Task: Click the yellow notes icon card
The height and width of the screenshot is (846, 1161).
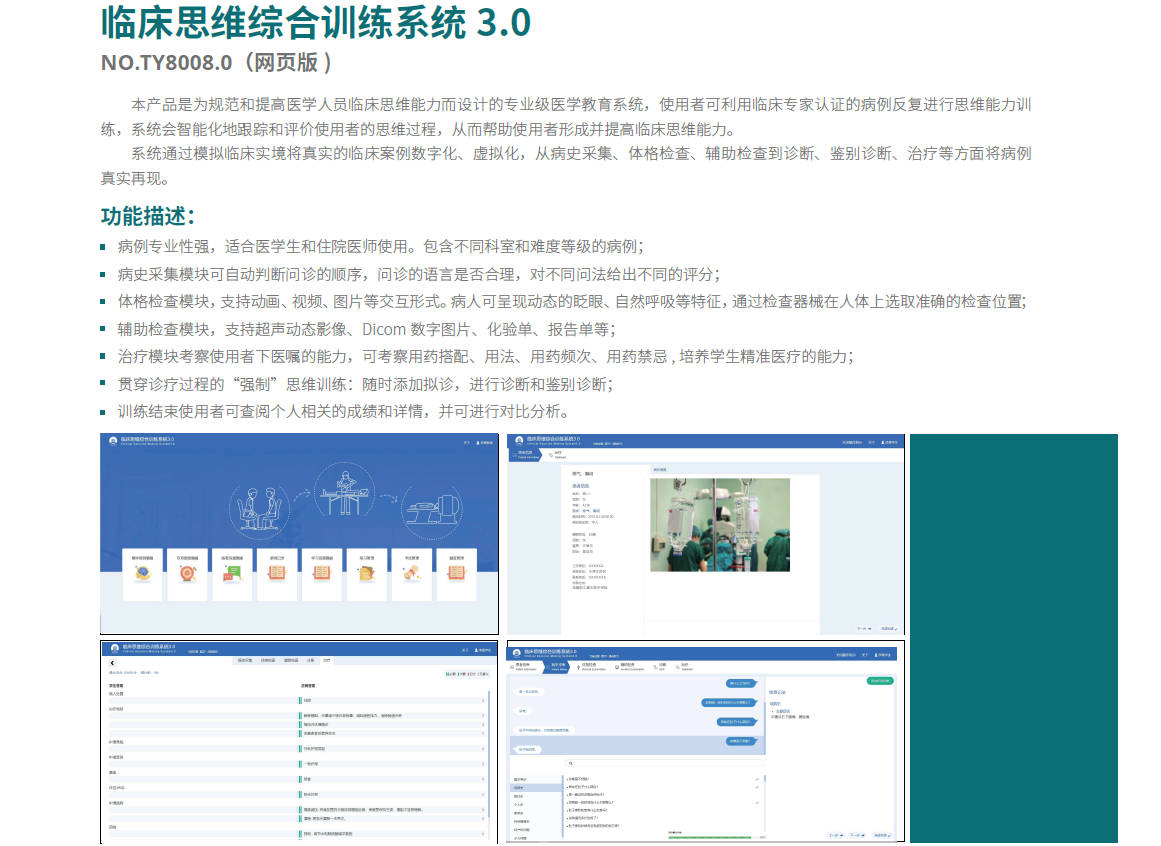Action: pyautogui.click(x=367, y=573)
